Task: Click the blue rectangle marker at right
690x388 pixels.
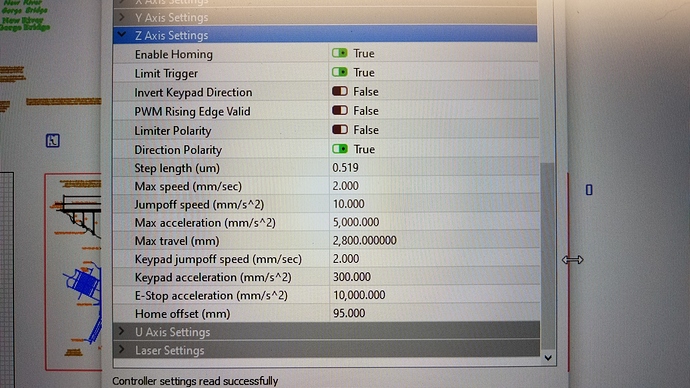Action: point(589,190)
